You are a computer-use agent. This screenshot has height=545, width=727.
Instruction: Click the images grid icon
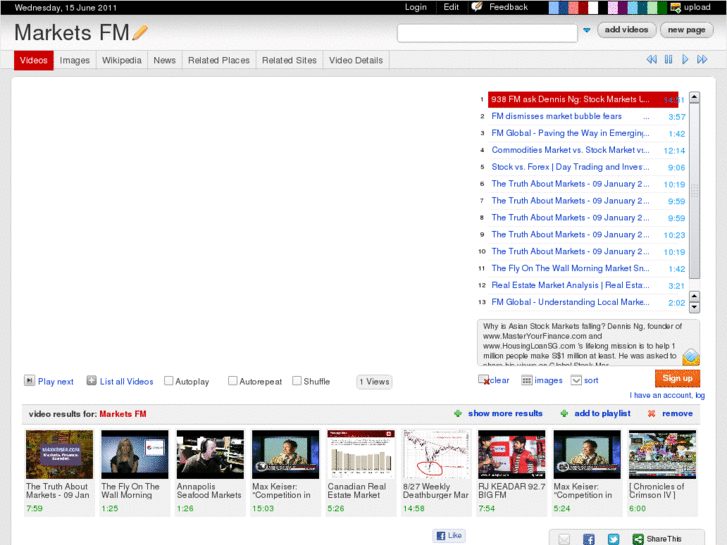coord(526,380)
